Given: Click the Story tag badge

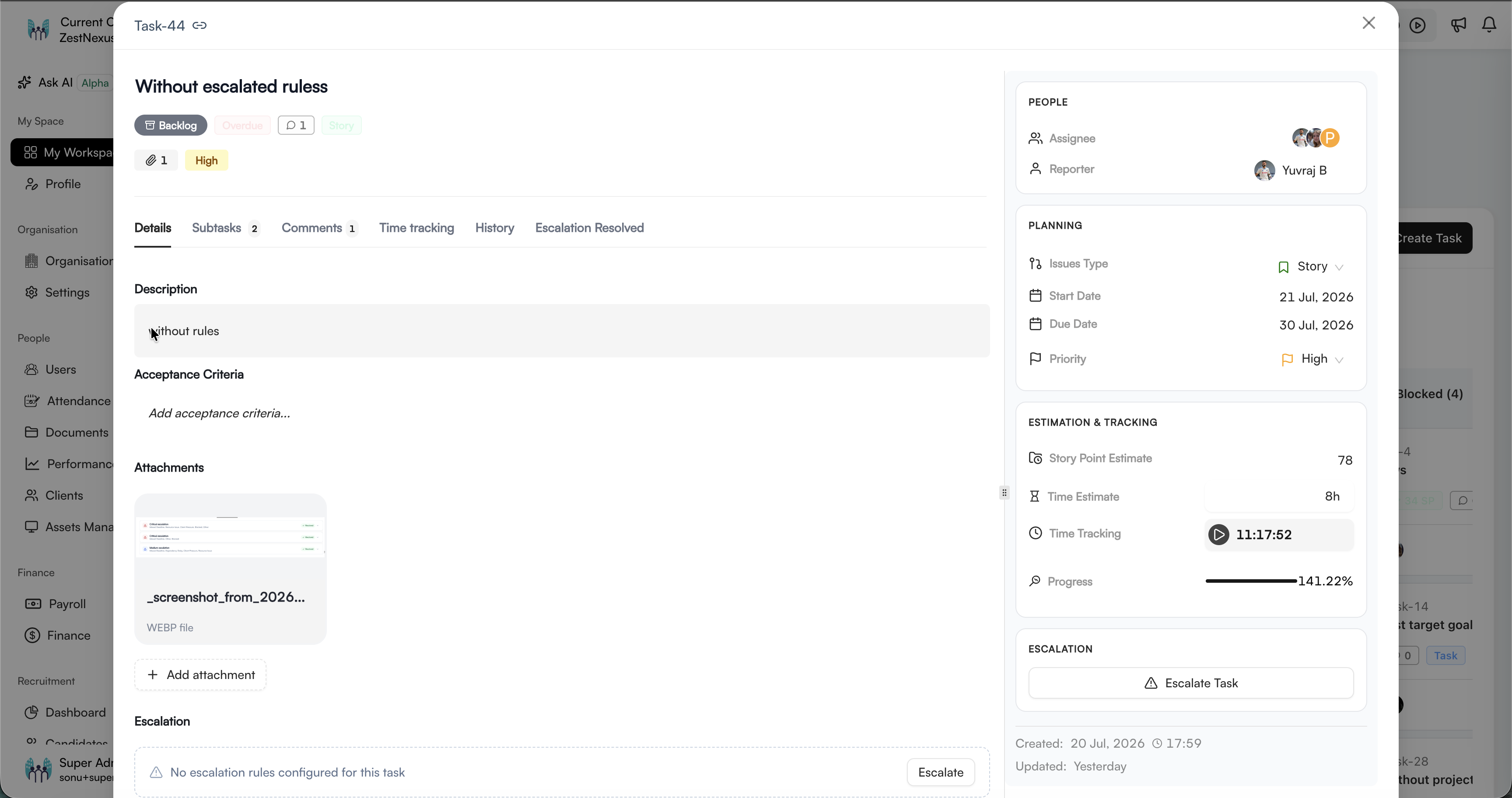Looking at the screenshot, I should coord(341,125).
